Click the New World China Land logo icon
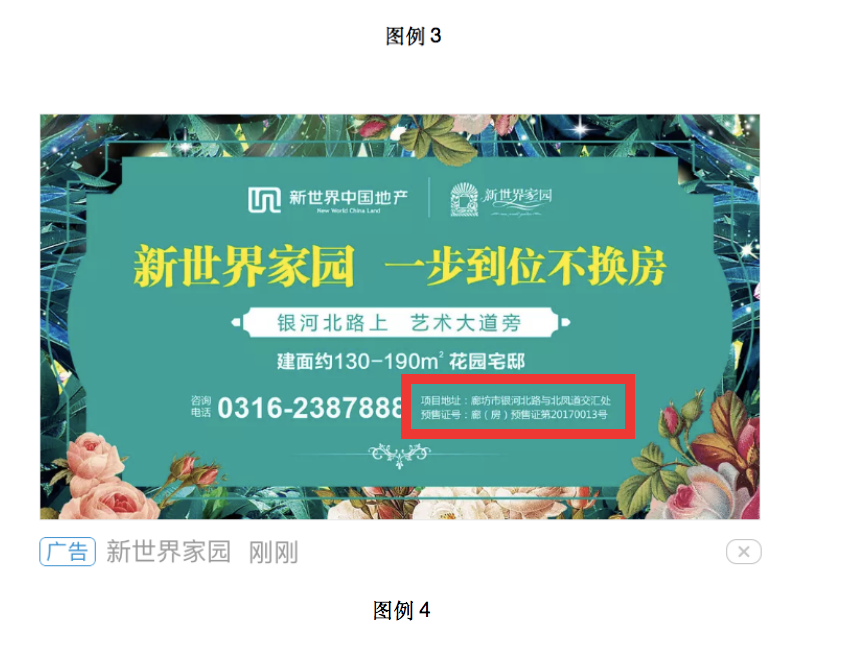Screen dimensions: 846x662 point(264,200)
